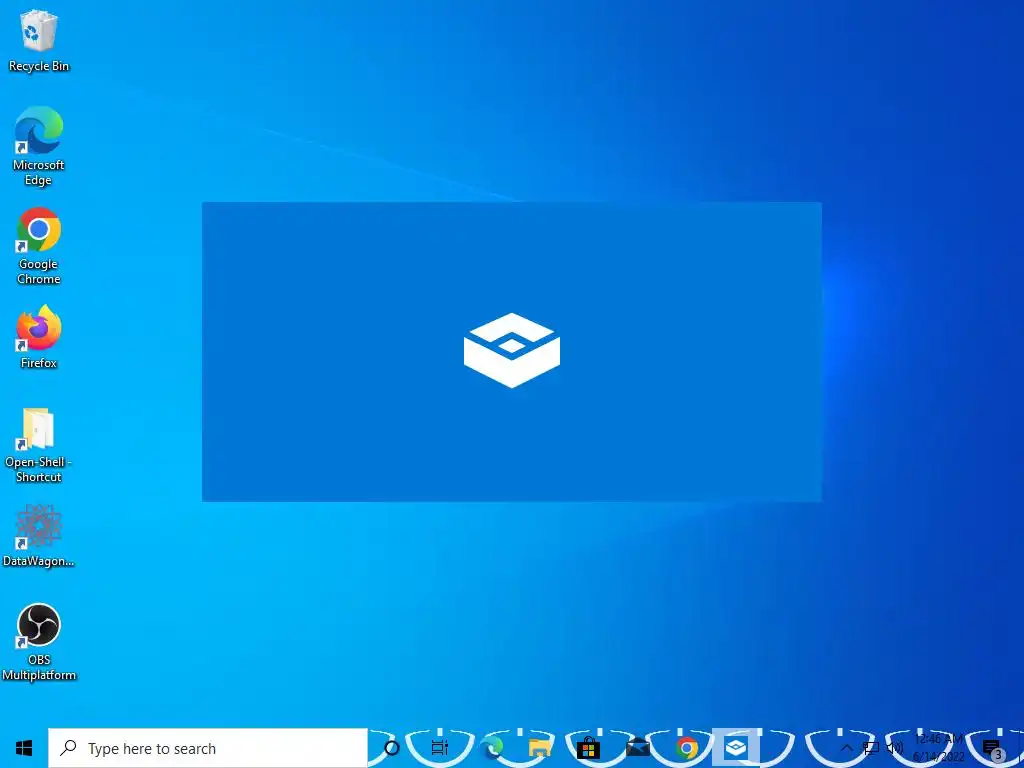Open the volume speaker tray icon
Screen dimensions: 1024x768
pos(895,748)
